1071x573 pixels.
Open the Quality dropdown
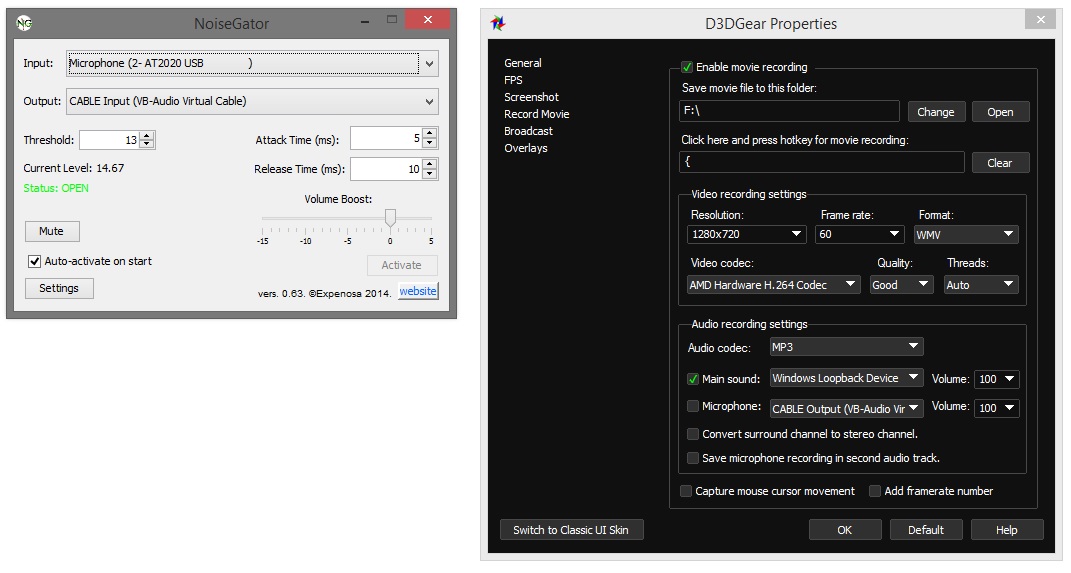coord(901,285)
